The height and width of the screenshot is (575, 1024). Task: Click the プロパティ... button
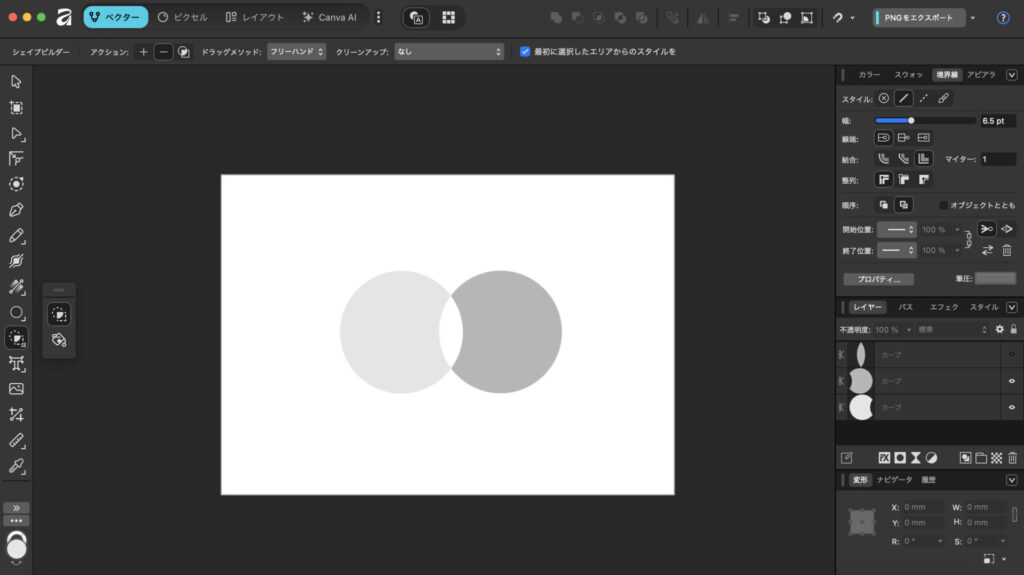click(x=878, y=279)
